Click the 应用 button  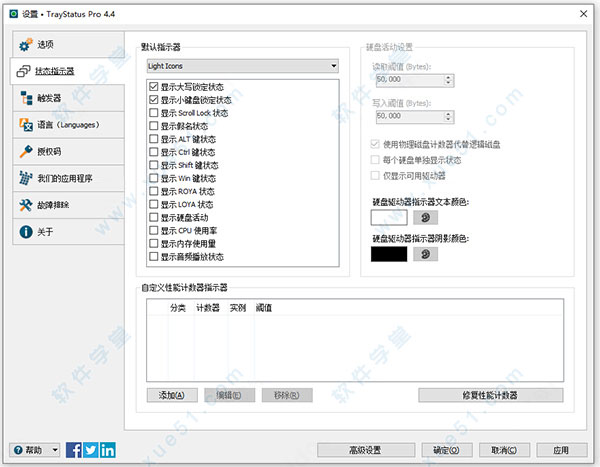tap(562, 450)
